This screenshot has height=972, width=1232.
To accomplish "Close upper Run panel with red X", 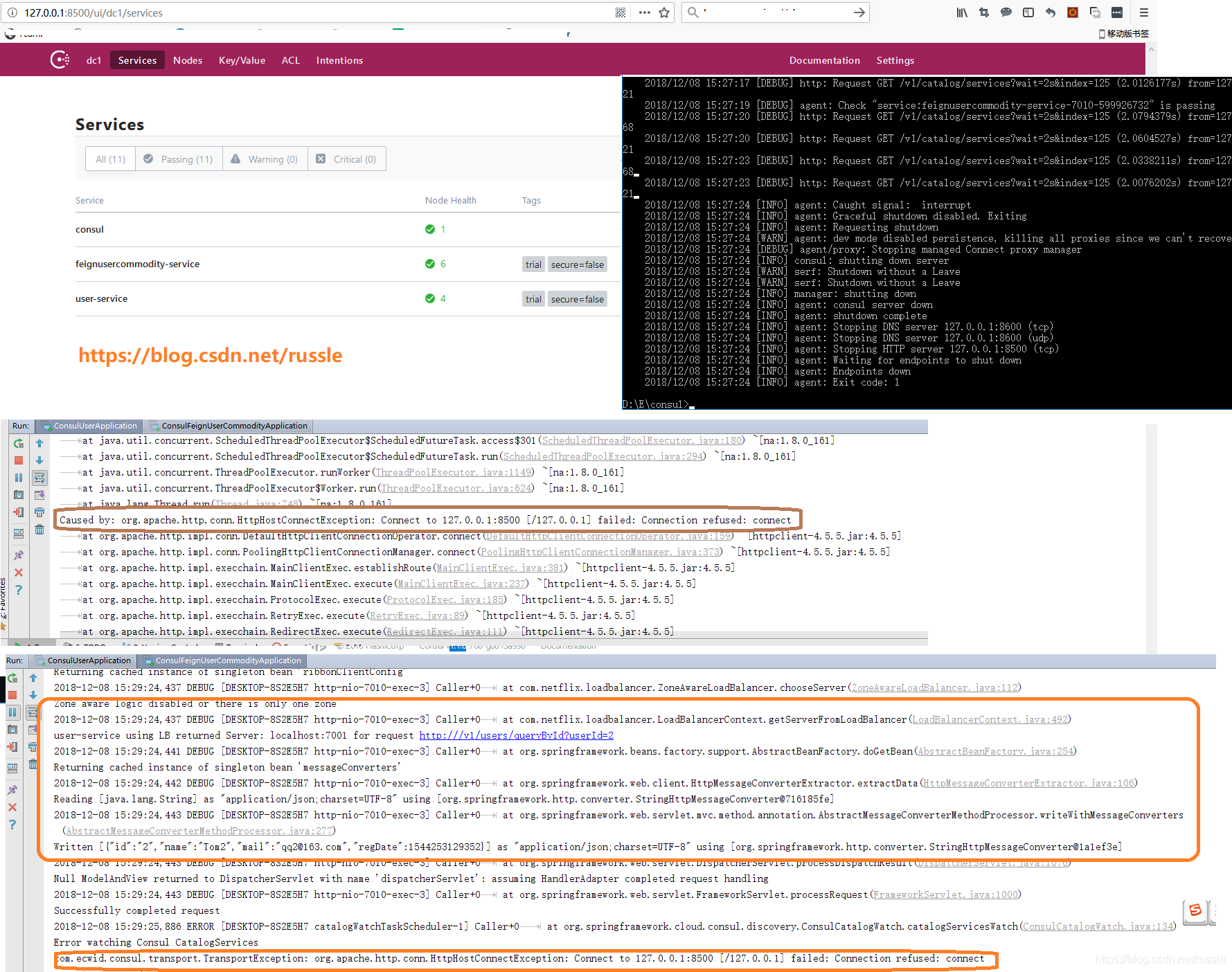I will click(x=19, y=573).
